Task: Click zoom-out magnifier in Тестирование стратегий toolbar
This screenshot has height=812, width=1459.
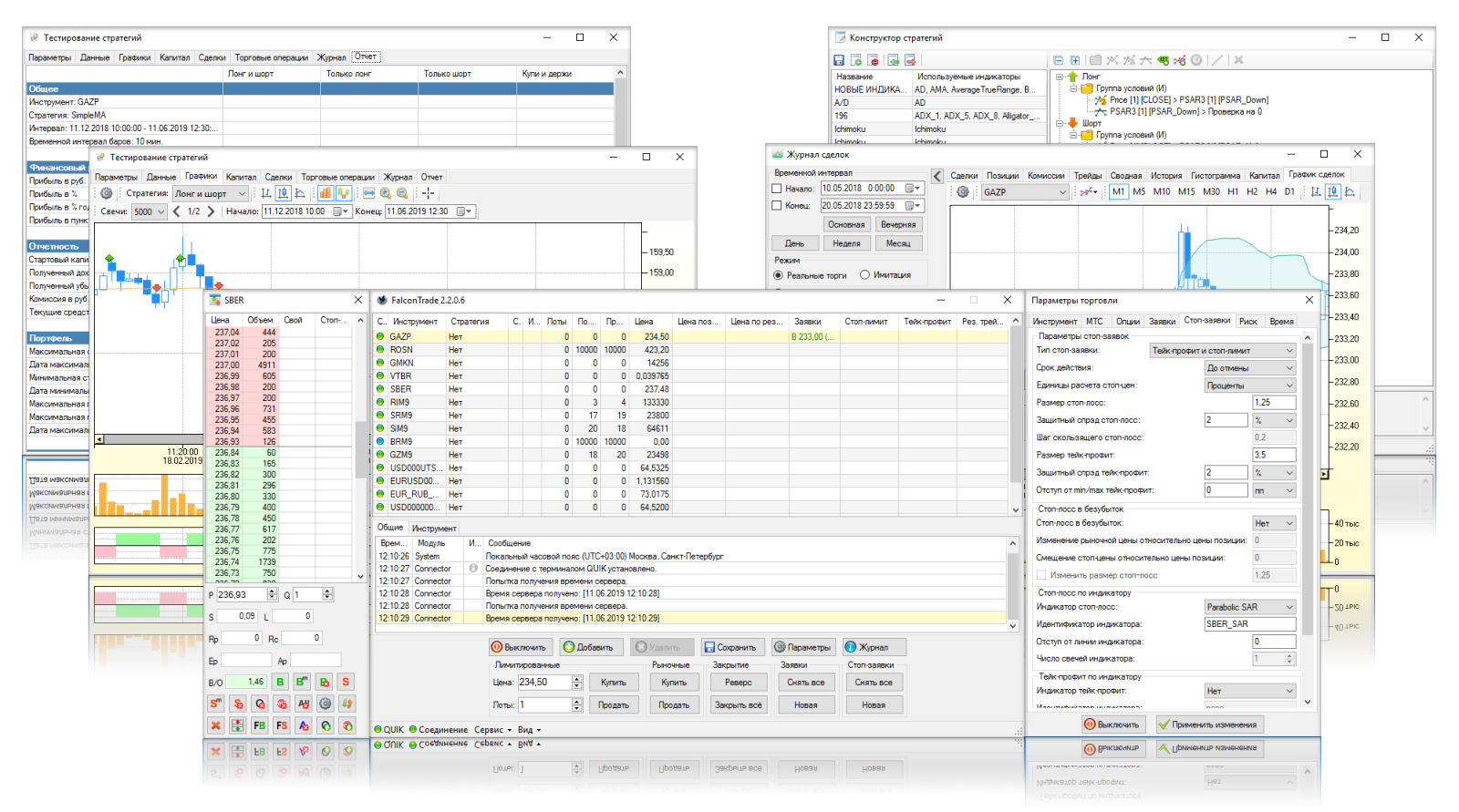Action: (x=402, y=193)
